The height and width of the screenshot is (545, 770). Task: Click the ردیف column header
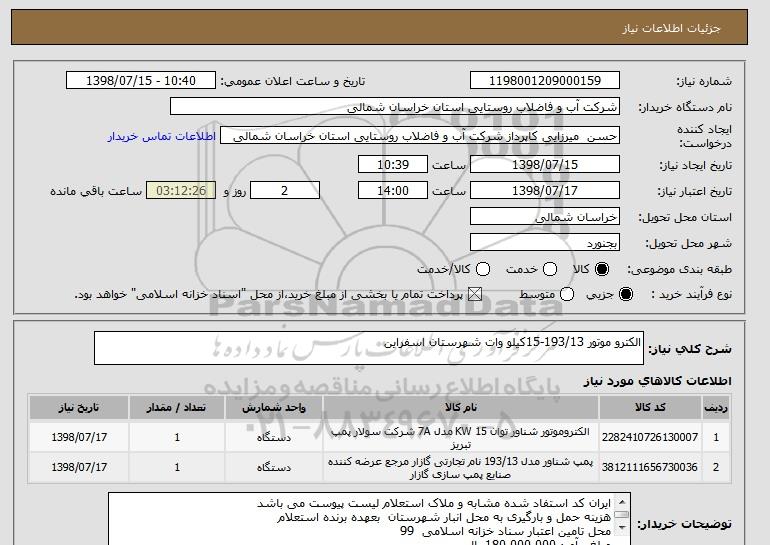715,408
